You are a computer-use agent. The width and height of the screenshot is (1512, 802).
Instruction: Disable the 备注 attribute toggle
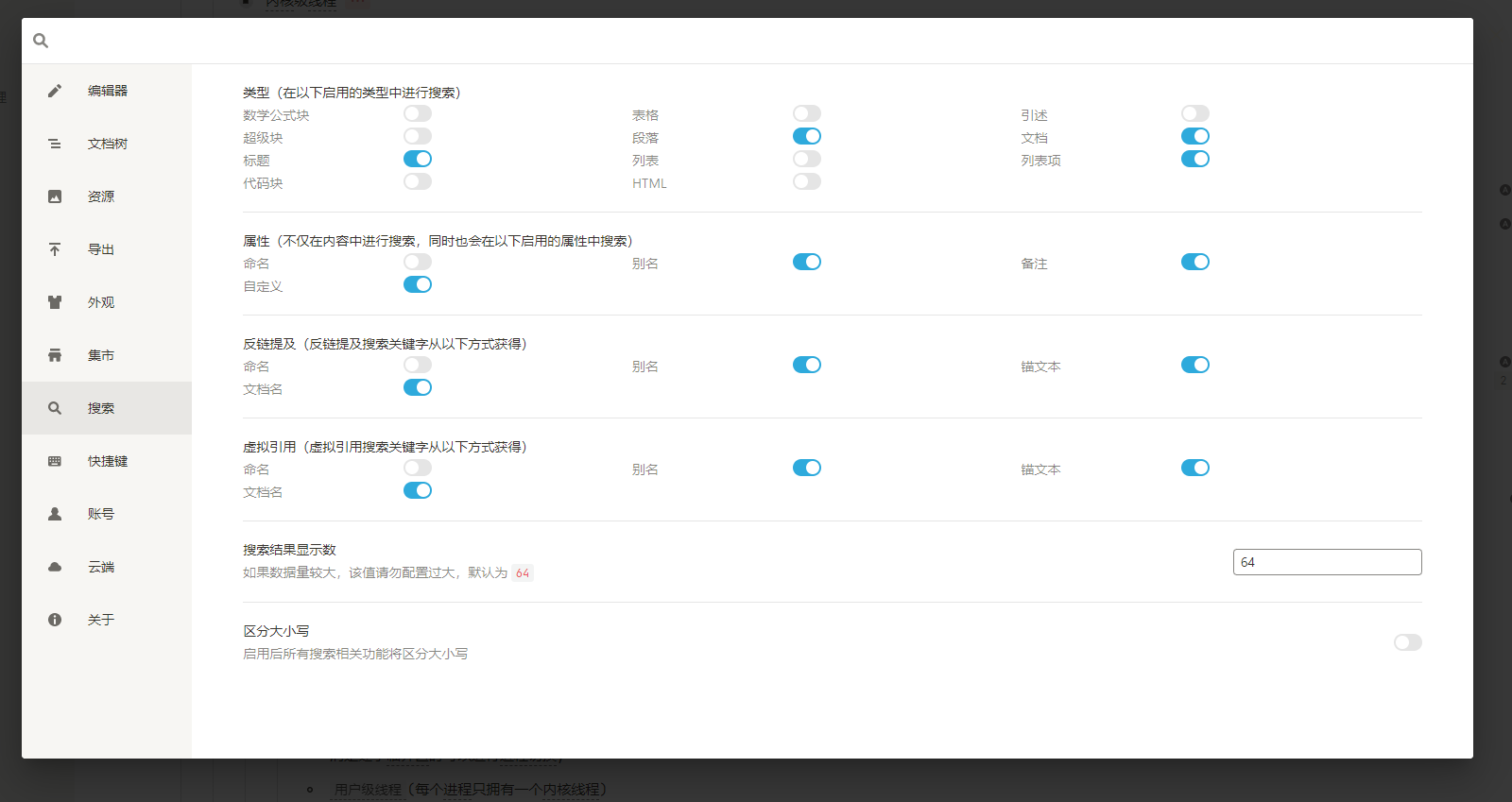pos(1195,262)
